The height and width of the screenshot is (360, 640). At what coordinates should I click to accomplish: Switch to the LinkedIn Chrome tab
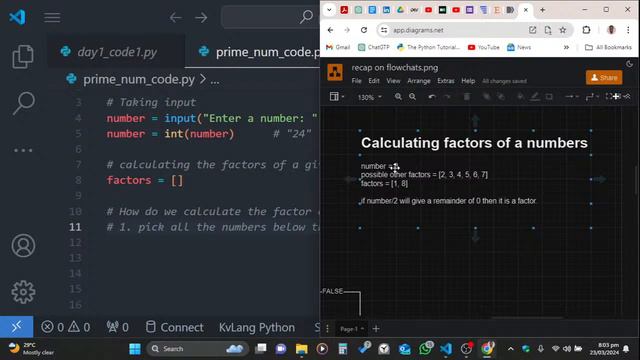(x=386, y=10)
